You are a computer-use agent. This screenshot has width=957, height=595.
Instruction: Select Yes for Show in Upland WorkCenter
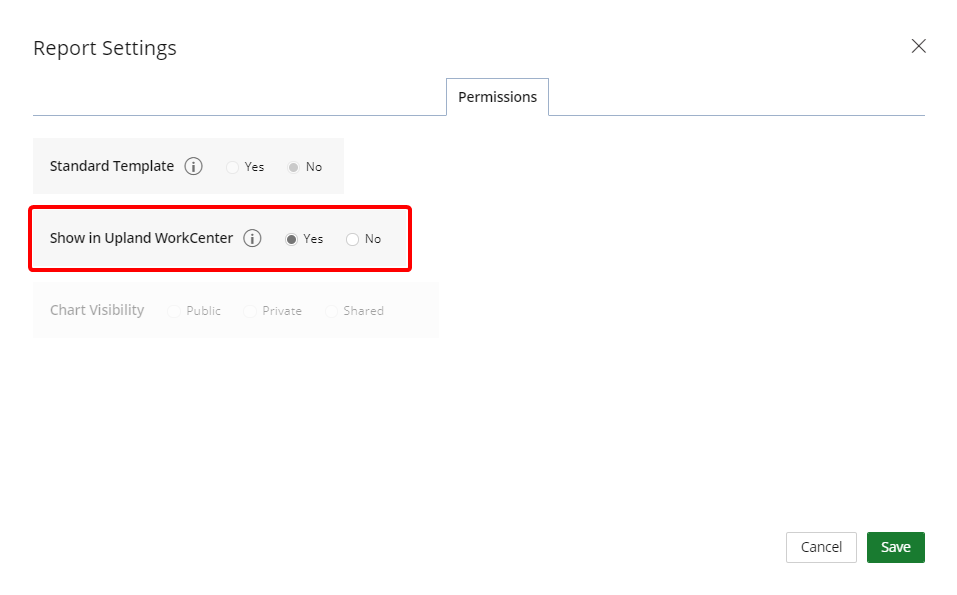coord(291,239)
